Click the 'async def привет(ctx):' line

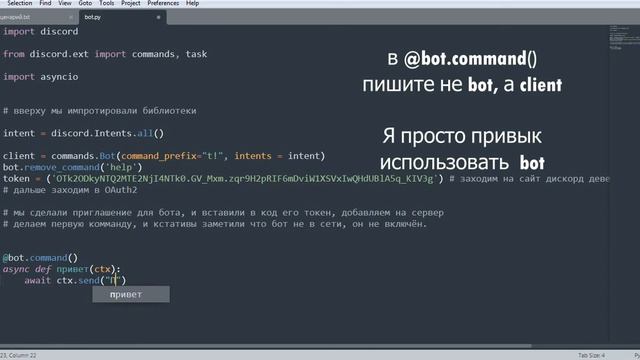pyautogui.click(x=62, y=269)
